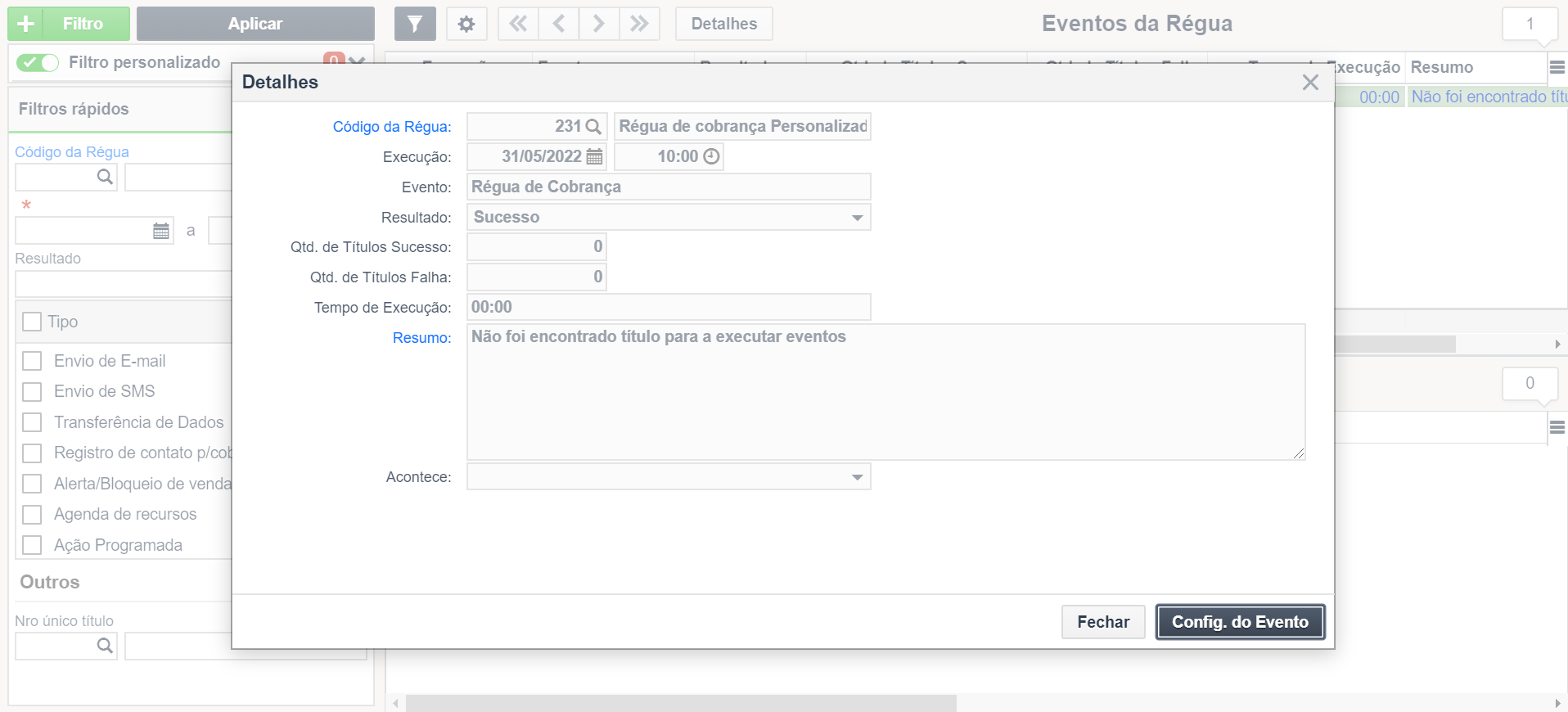Toggle the Filtro personalizado switch
1568x712 pixels.
[38, 63]
